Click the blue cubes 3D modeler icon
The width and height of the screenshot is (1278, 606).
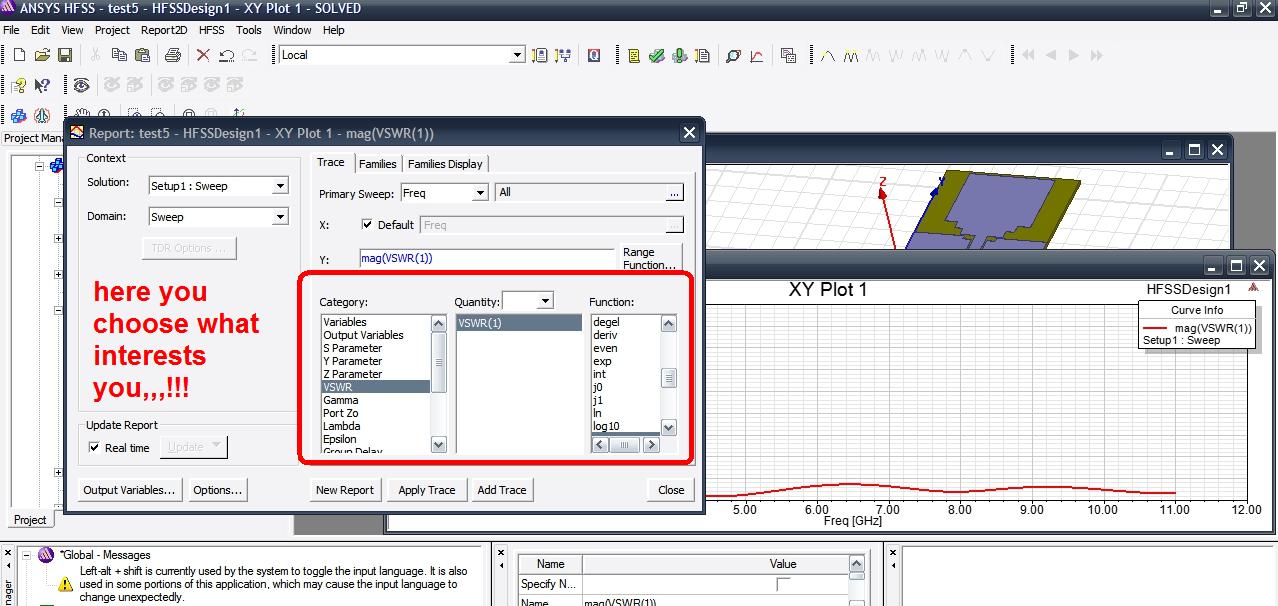19,116
